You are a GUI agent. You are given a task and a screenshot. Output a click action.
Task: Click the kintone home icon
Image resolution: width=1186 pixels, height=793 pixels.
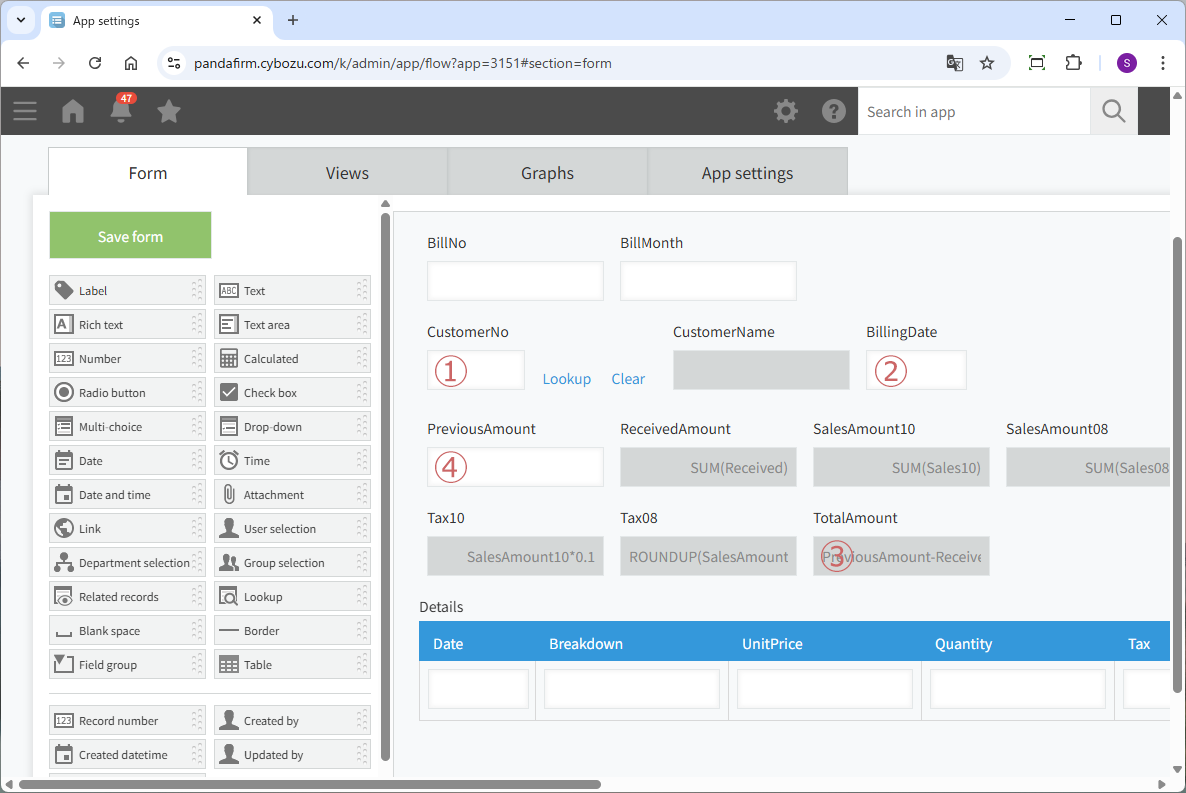point(73,111)
